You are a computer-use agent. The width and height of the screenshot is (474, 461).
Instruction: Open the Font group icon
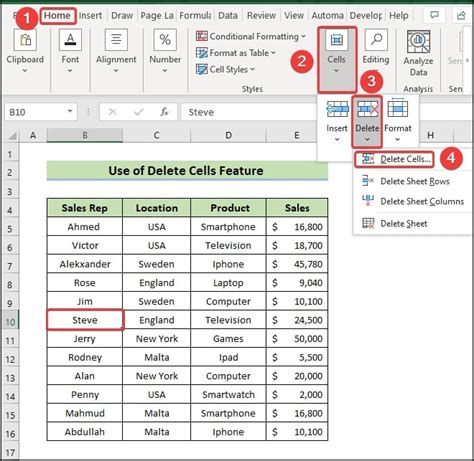click(x=70, y=40)
